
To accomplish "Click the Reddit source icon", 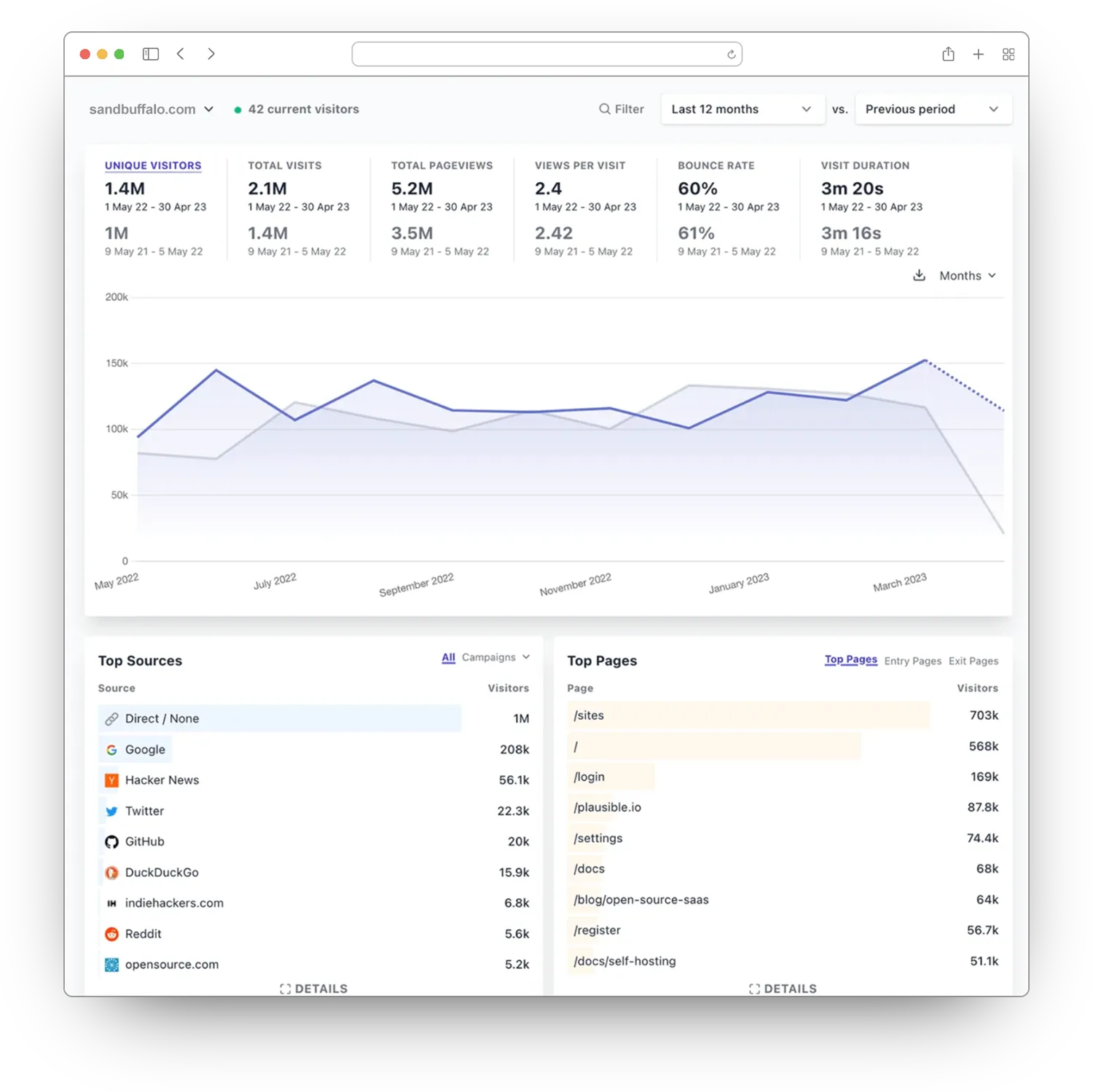I will [x=111, y=933].
